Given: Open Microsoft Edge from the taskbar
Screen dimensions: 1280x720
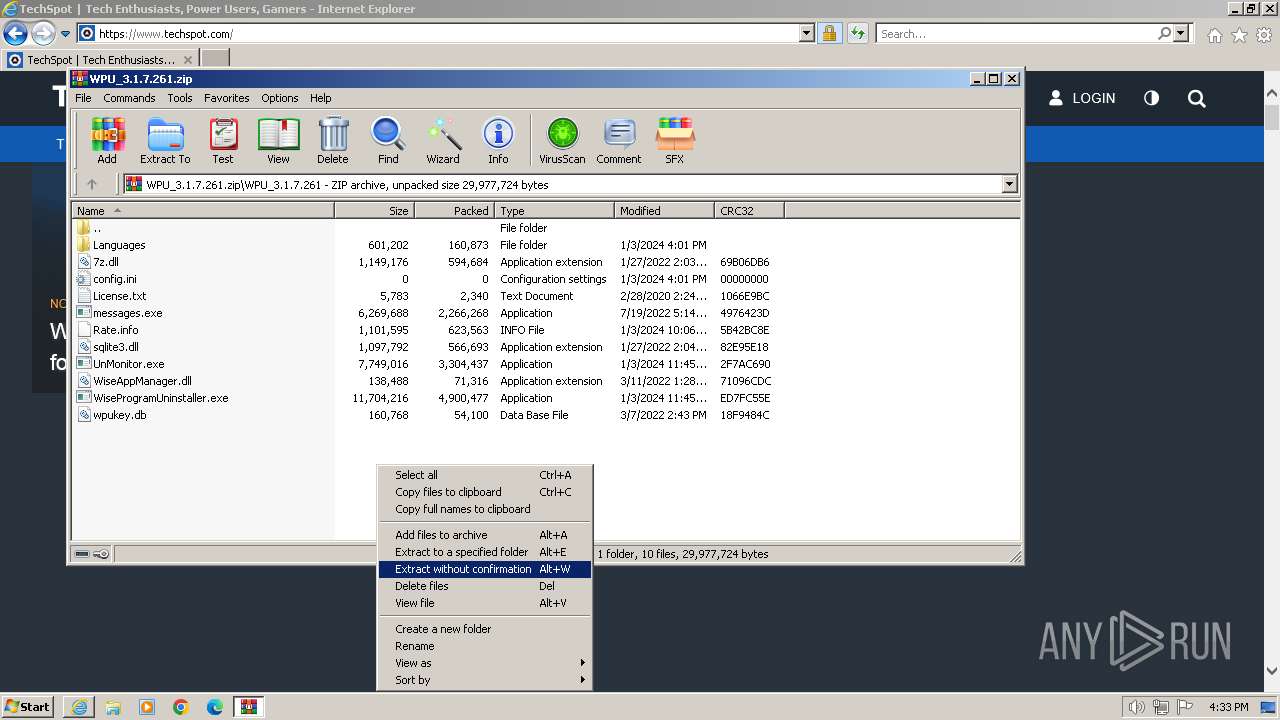Looking at the screenshot, I should coord(215,707).
